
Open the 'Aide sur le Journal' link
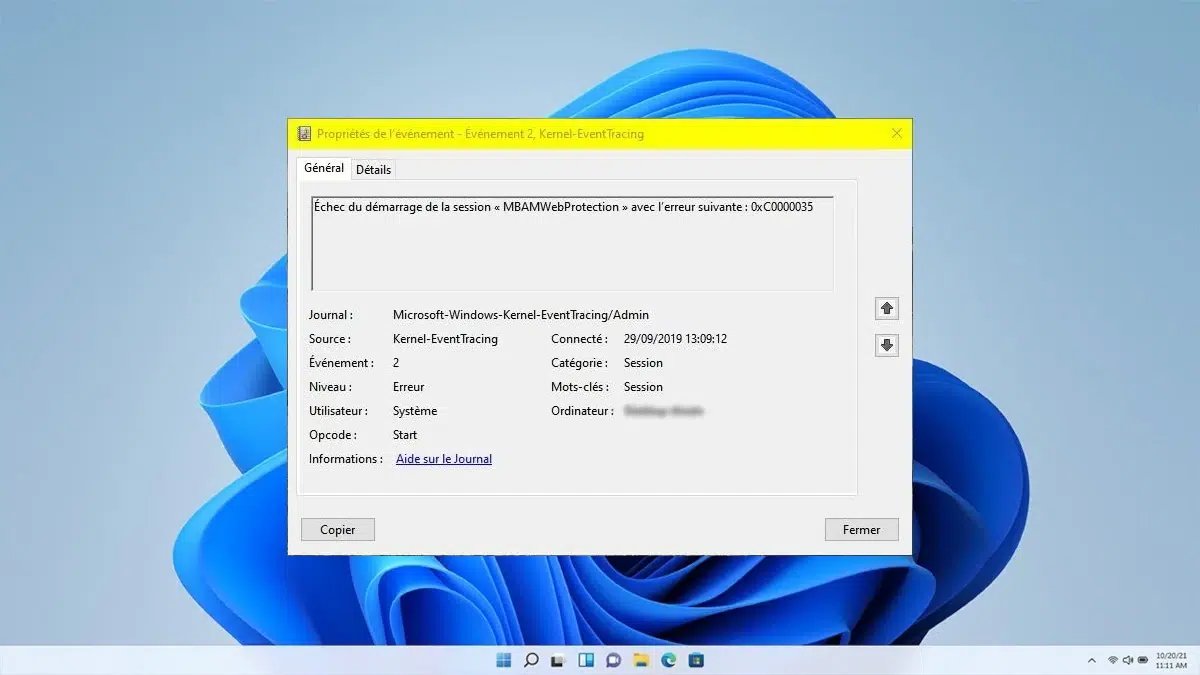443,458
